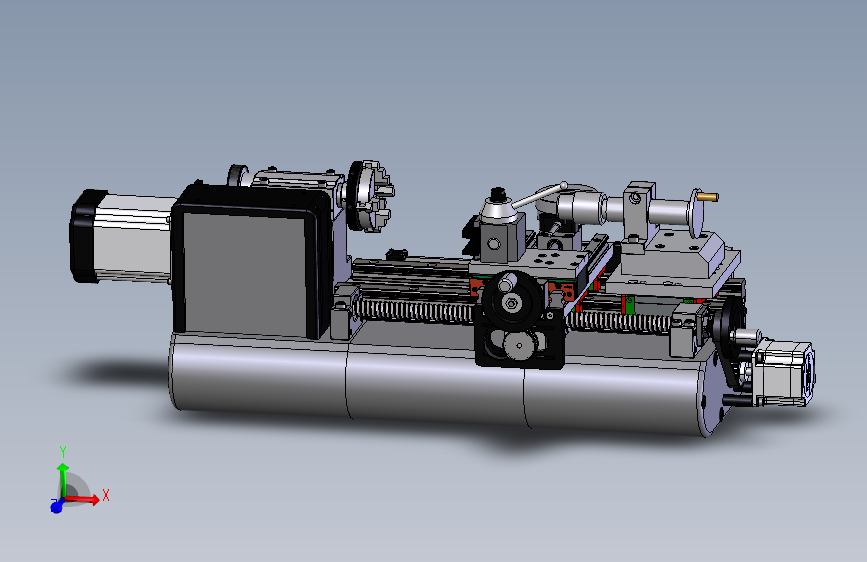This screenshot has height=562, width=867.
Task: Select the brass tip on the tailstock
Action: 708,196
